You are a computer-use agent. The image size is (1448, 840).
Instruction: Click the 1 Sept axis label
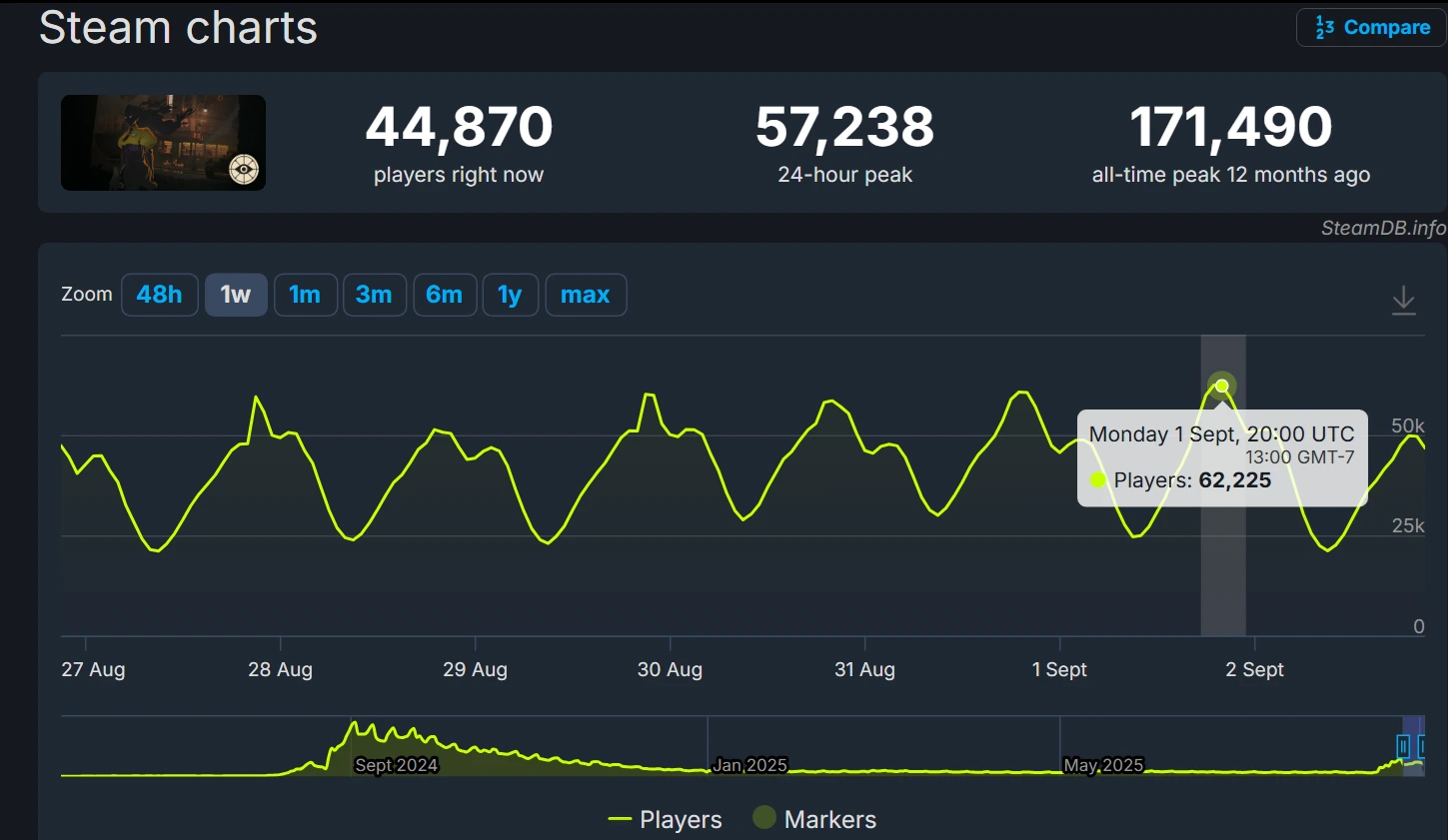click(x=1059, y=669)
